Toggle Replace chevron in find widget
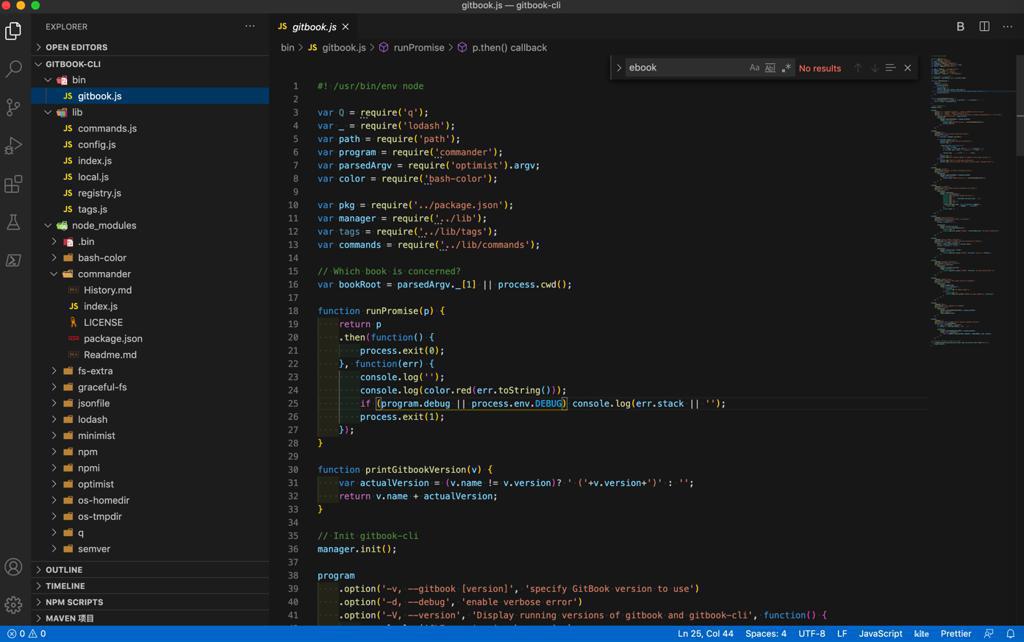The image size is (1024, 642). coord(619,68)
